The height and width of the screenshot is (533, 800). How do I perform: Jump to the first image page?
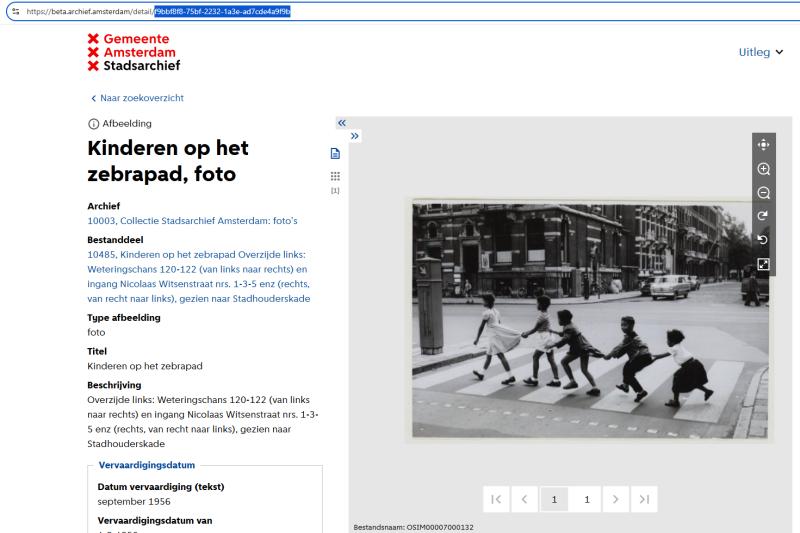pos(497,499)
